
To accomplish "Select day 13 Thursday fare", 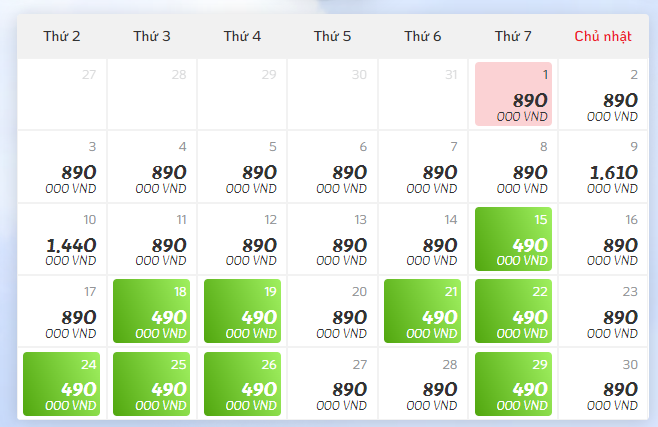I will (332, 239).
